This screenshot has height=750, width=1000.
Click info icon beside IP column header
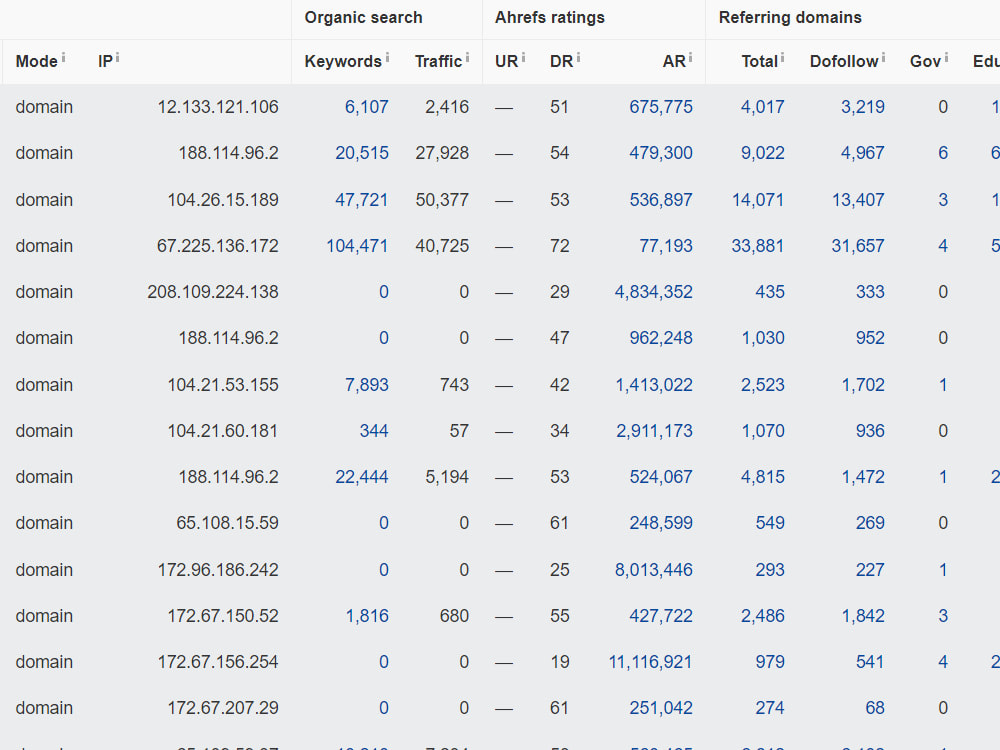click(117, 57)
